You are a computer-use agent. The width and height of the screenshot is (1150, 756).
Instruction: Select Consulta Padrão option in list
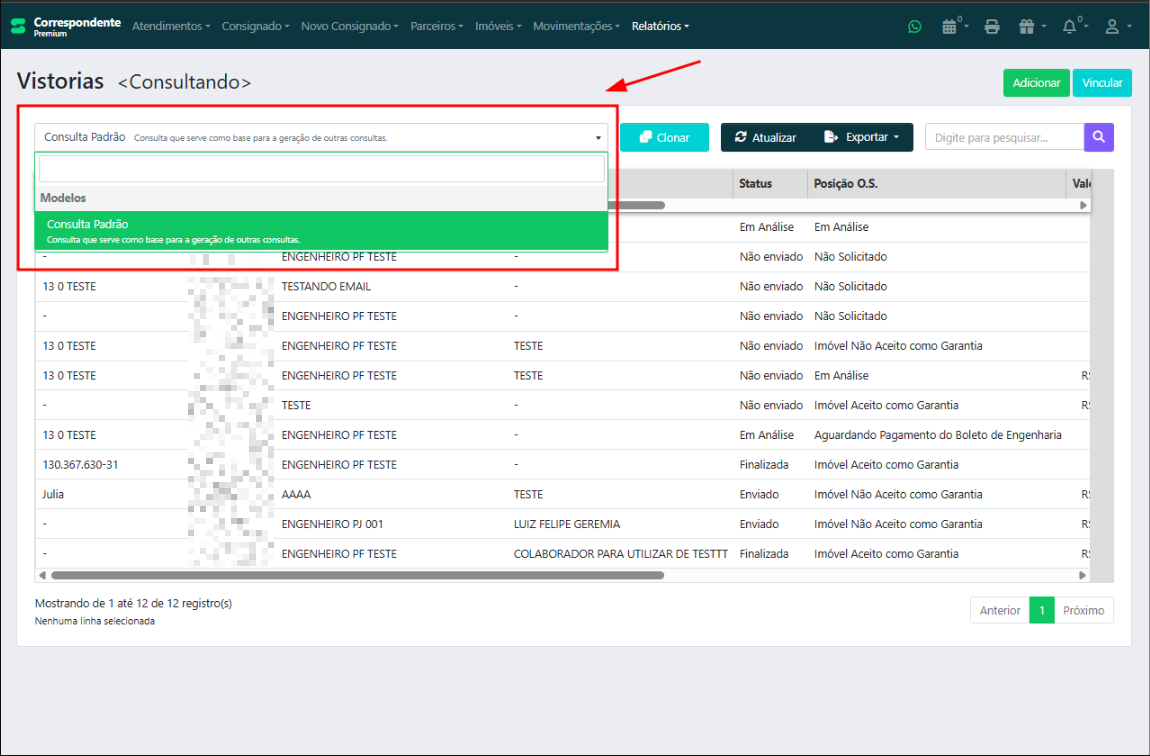321,231
